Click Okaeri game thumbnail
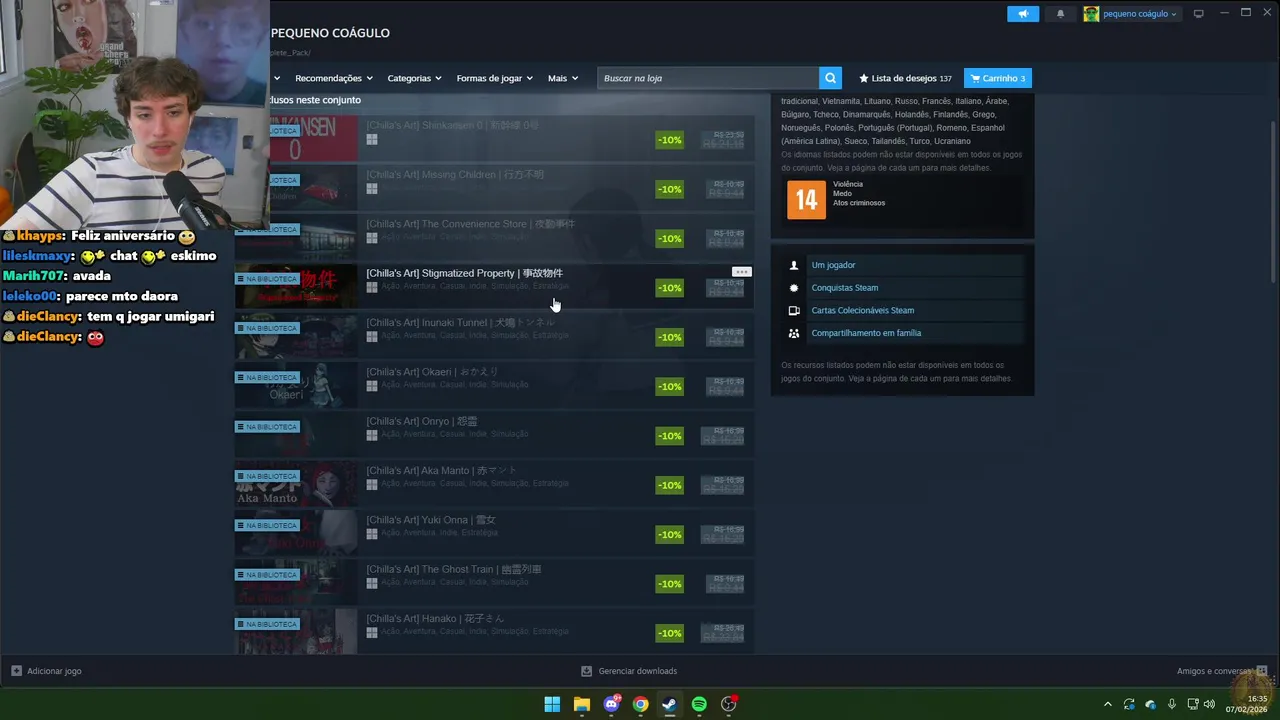The image size is (1280, 720). tap(296, 385)
